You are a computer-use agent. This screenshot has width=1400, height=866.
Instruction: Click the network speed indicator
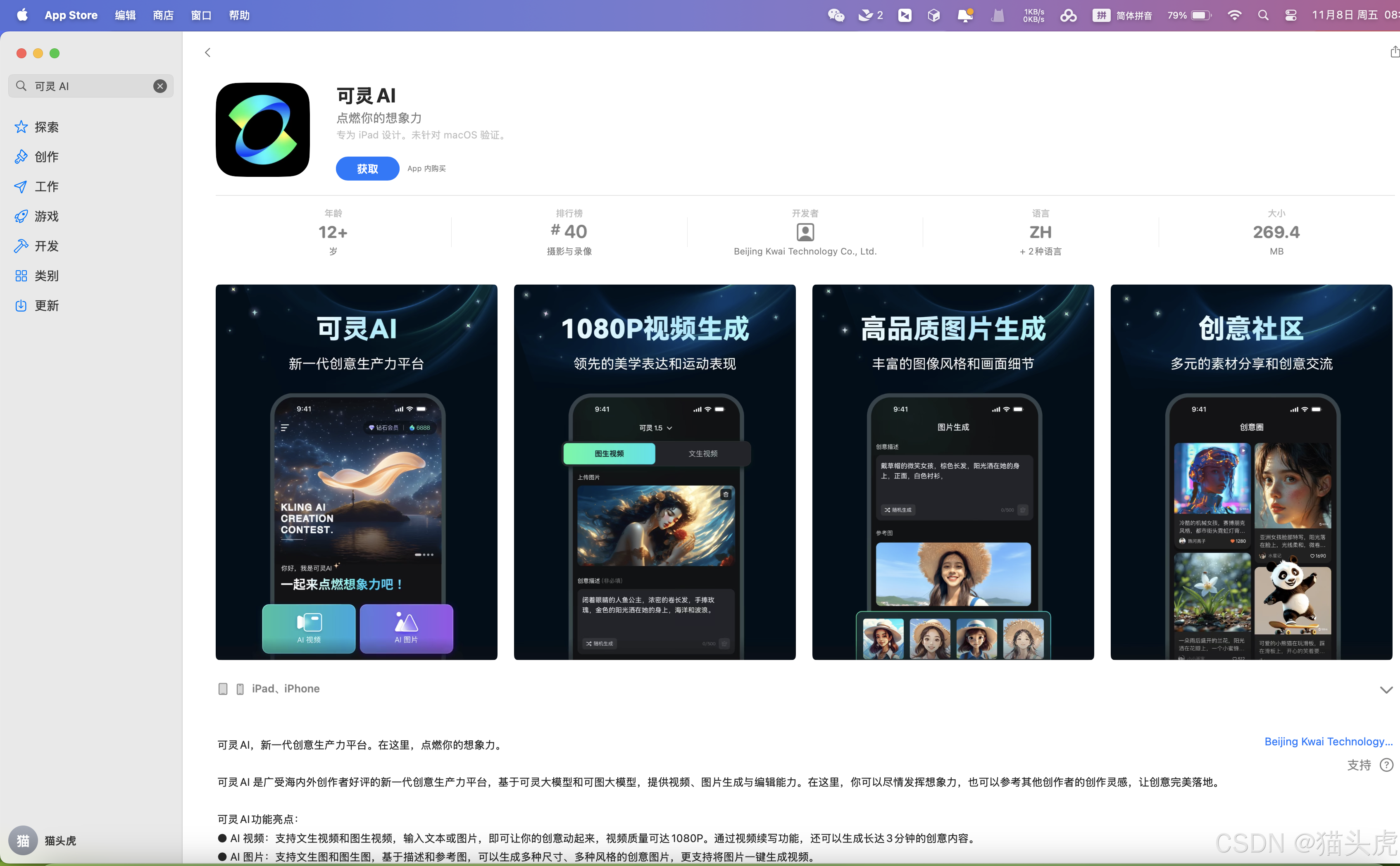point(1033,15)
